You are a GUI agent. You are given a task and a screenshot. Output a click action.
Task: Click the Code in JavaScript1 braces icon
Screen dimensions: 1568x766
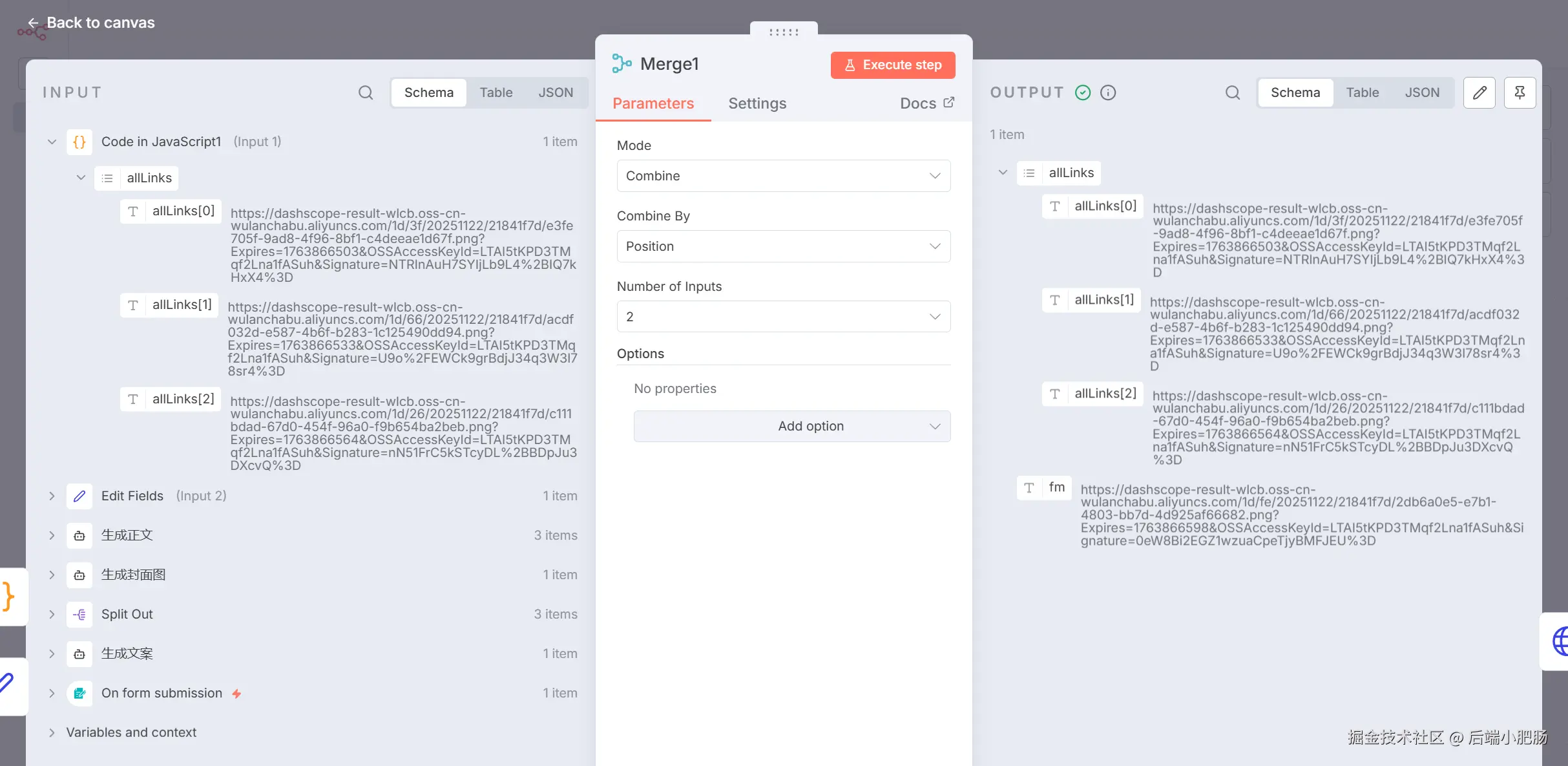point(79,142)
